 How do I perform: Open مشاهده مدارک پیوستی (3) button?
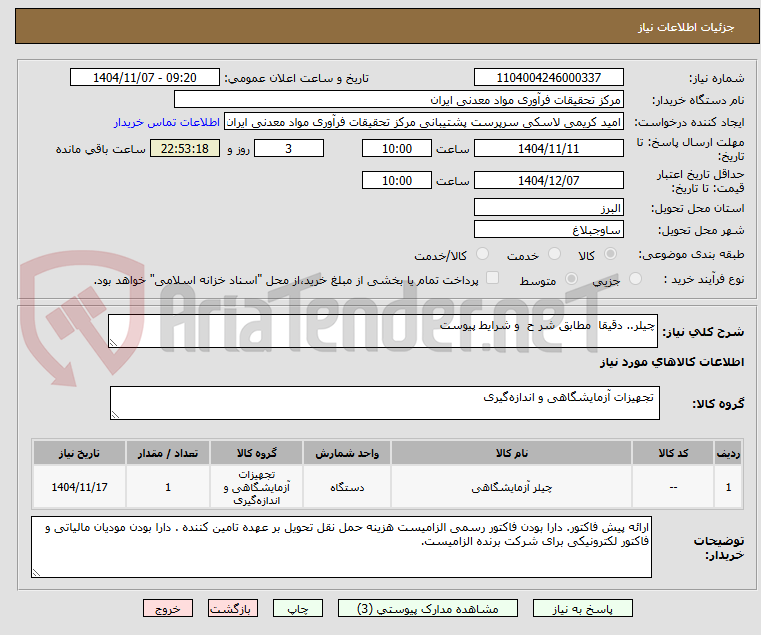click(x=428, y=608)
